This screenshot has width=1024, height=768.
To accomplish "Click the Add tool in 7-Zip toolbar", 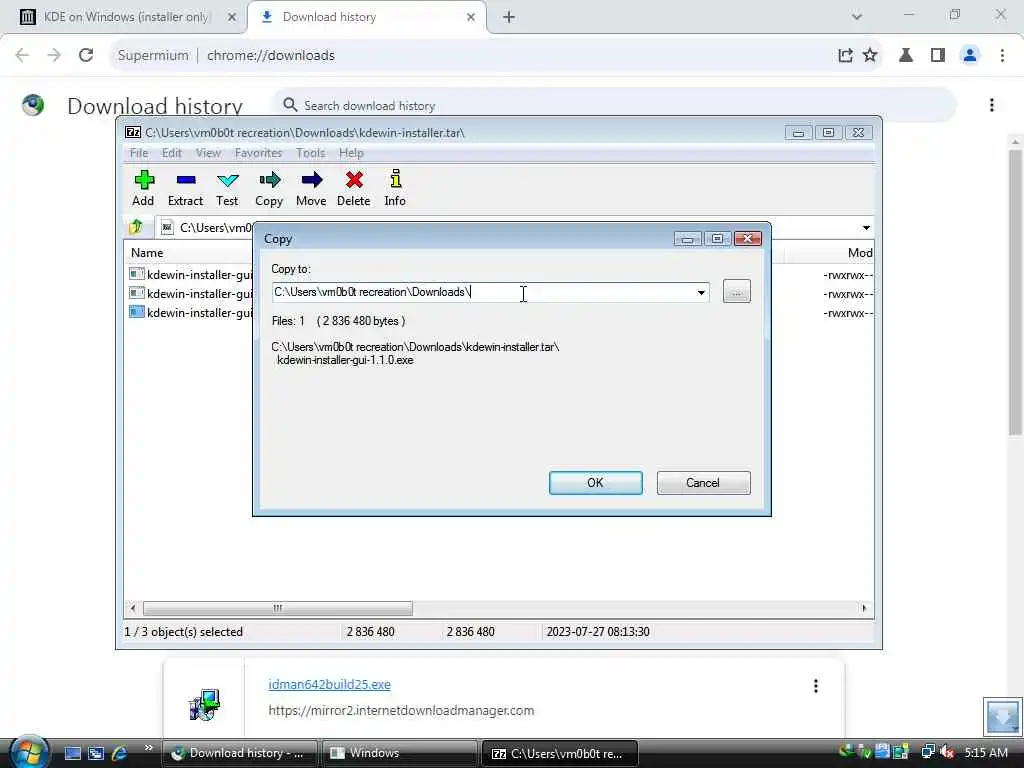I will [143, 188].
